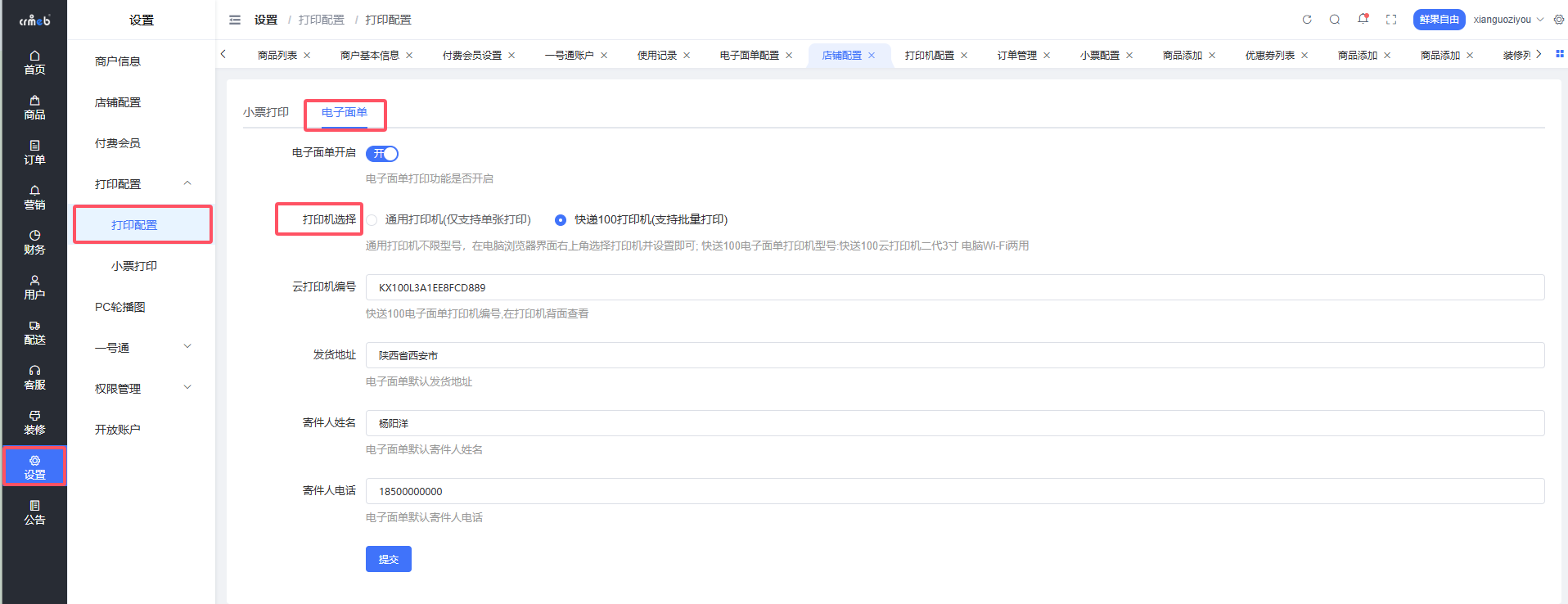Open 订单 in the left sidebar
Image resolution: width=1568 pixels, height=604 pixels.
pyautogui.click(x=34, y=152)
